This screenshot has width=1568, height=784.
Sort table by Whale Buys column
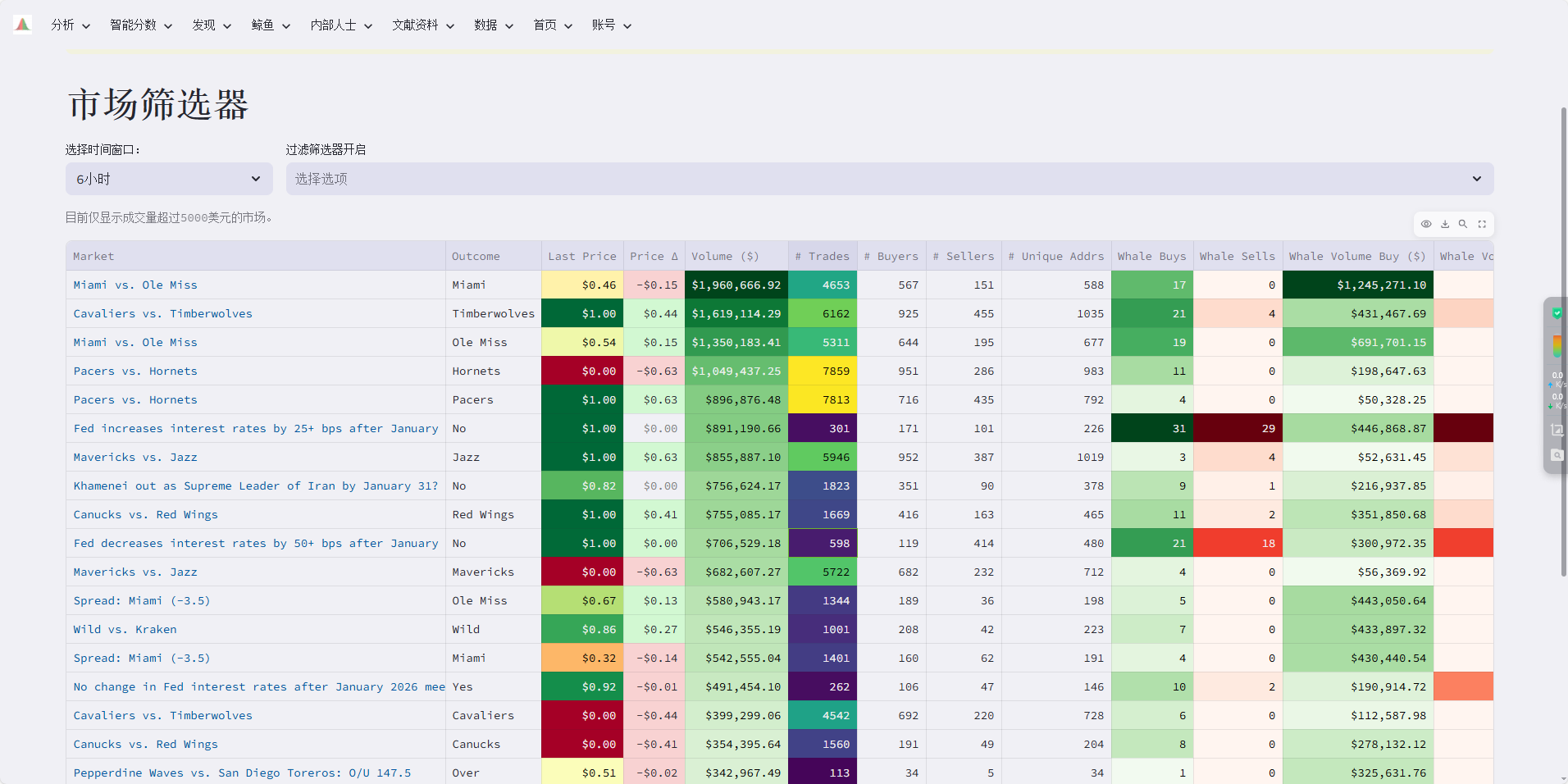click(x=1151, y=256)
